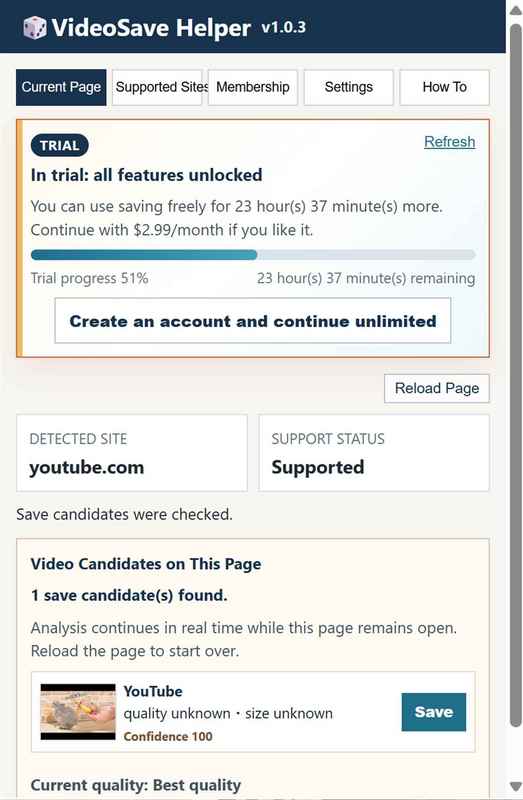This screenshot has width=523, height=800.
Task: Click the VideoSave Helper dice logo icon
Action: [x=35, y=28]
